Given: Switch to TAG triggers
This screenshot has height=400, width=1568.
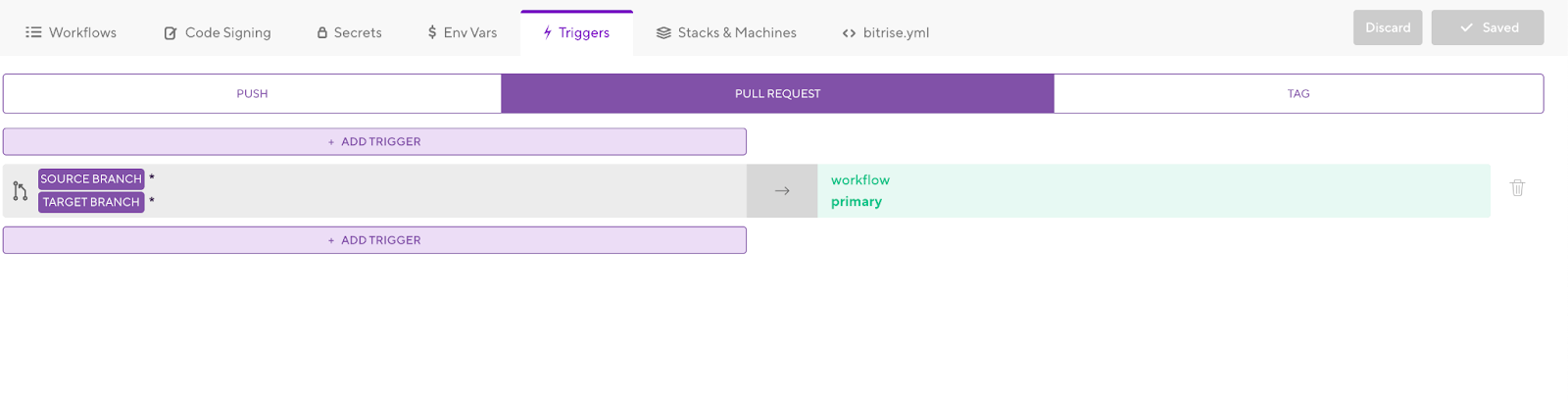Looking at the screenshot, I should 1298,93.
